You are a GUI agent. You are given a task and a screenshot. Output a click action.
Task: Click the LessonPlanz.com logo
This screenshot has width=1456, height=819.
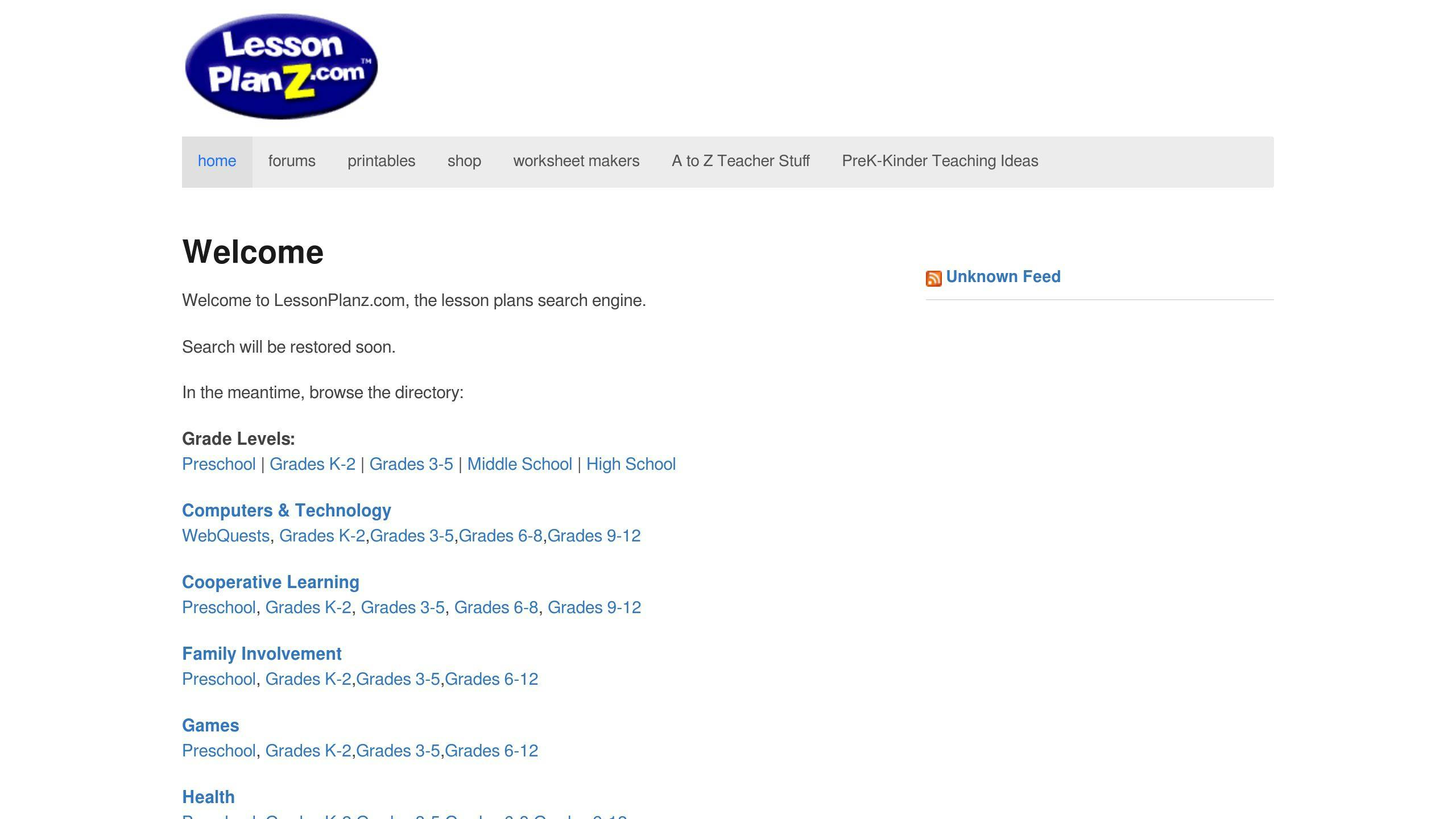(x=282, y=67)
